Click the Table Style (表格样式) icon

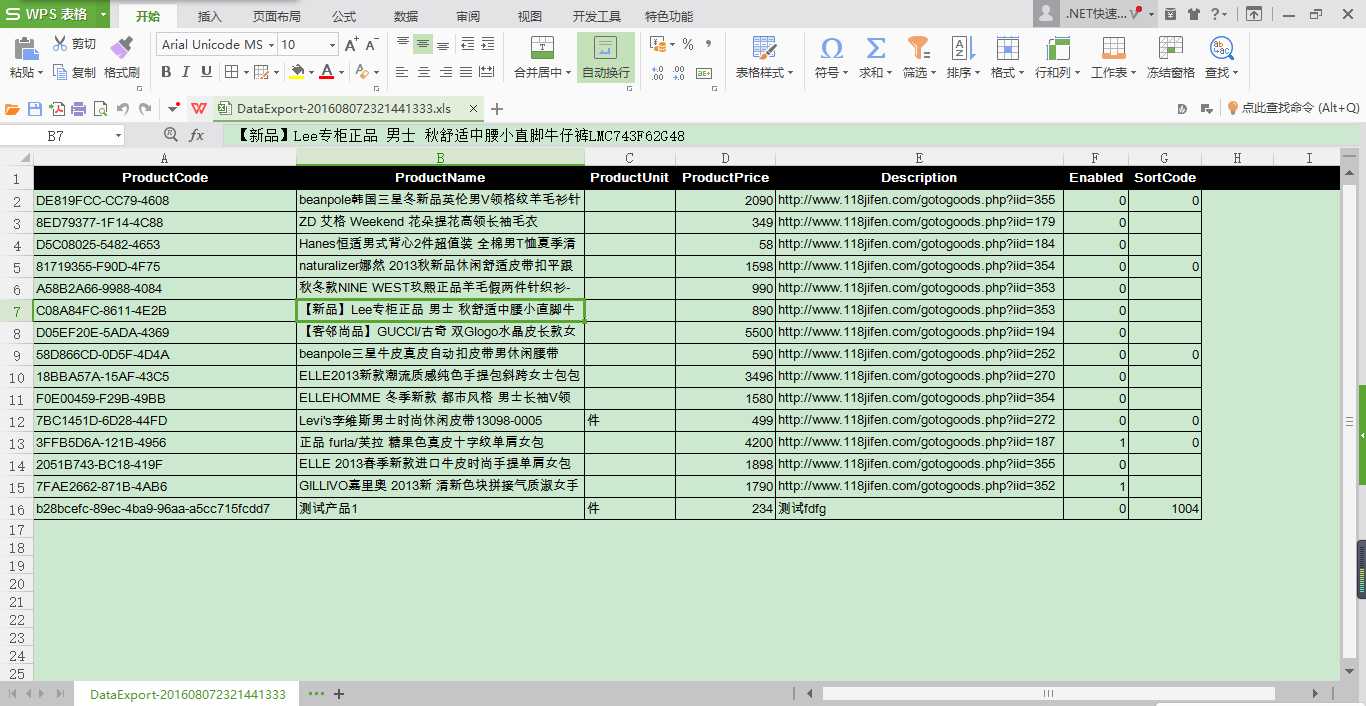(764, 48)
